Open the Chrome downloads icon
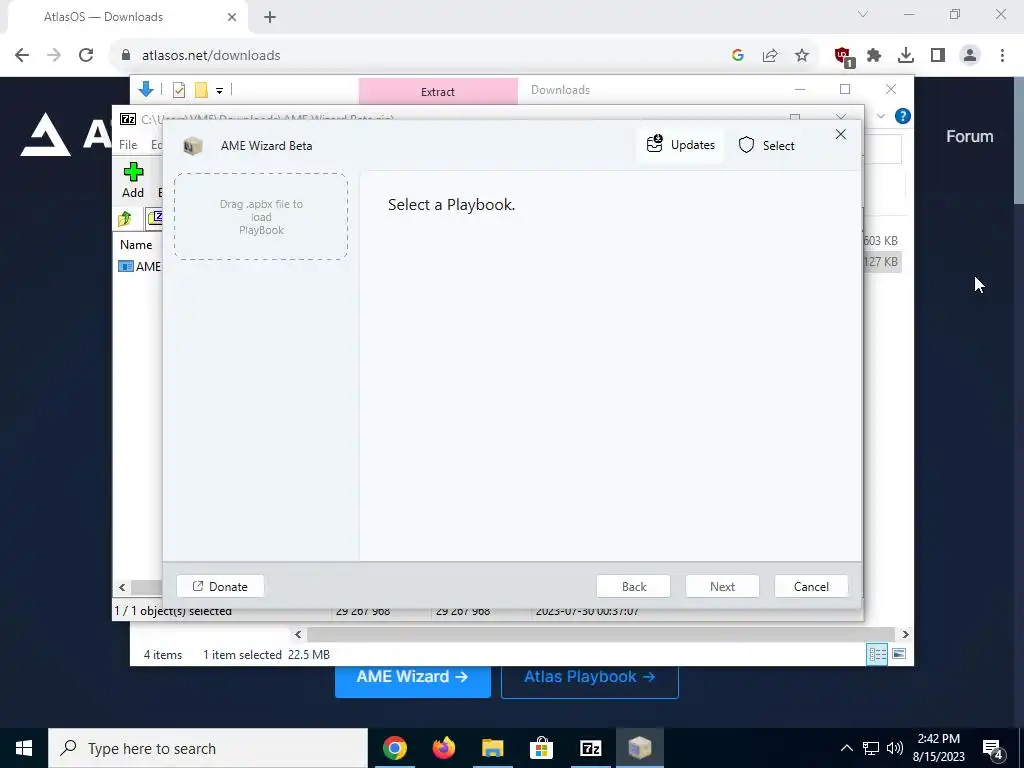 906,56
